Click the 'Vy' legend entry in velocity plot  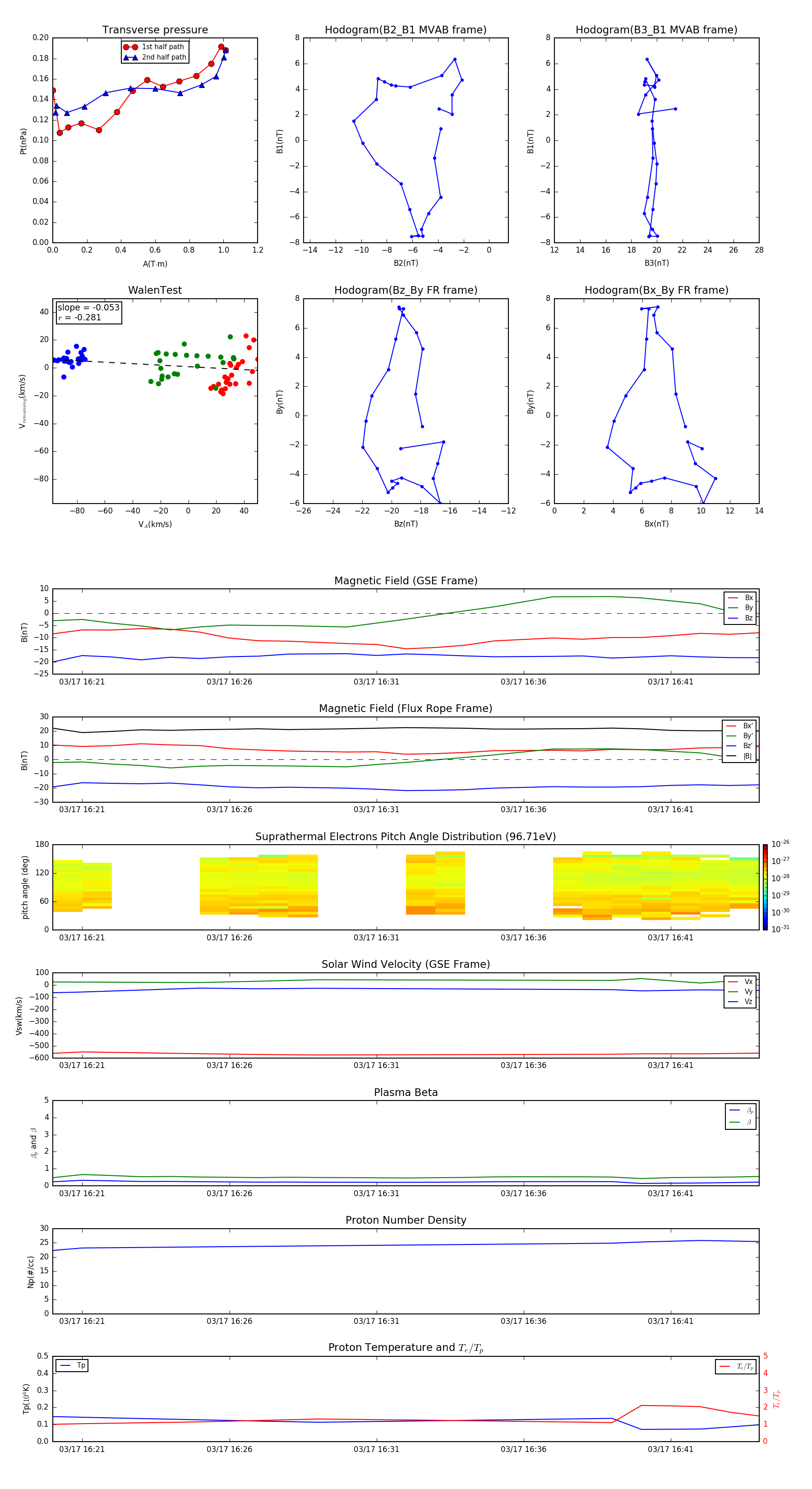tap(740, 992)
